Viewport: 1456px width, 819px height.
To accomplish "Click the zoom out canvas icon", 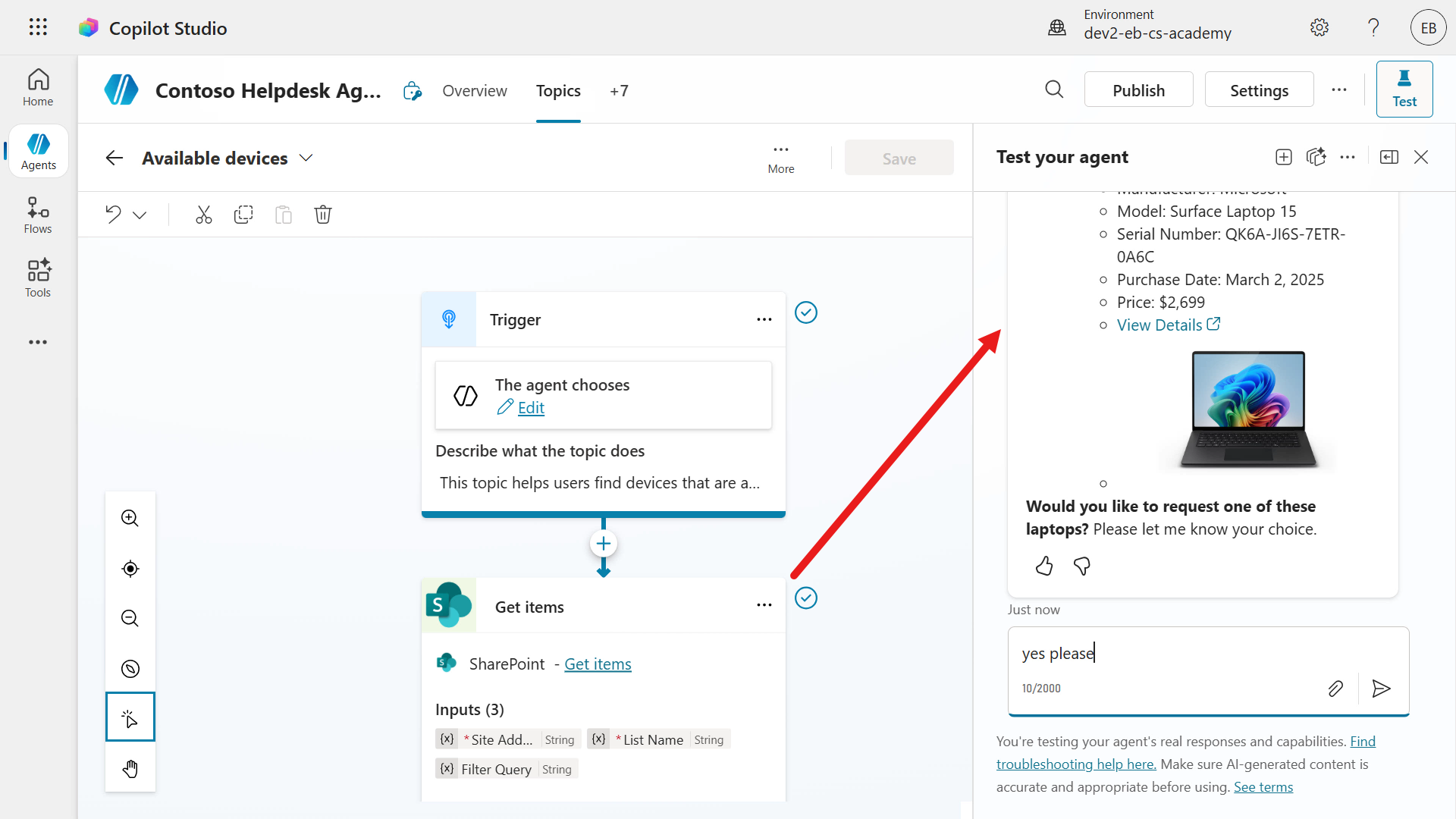I will 130,618.
